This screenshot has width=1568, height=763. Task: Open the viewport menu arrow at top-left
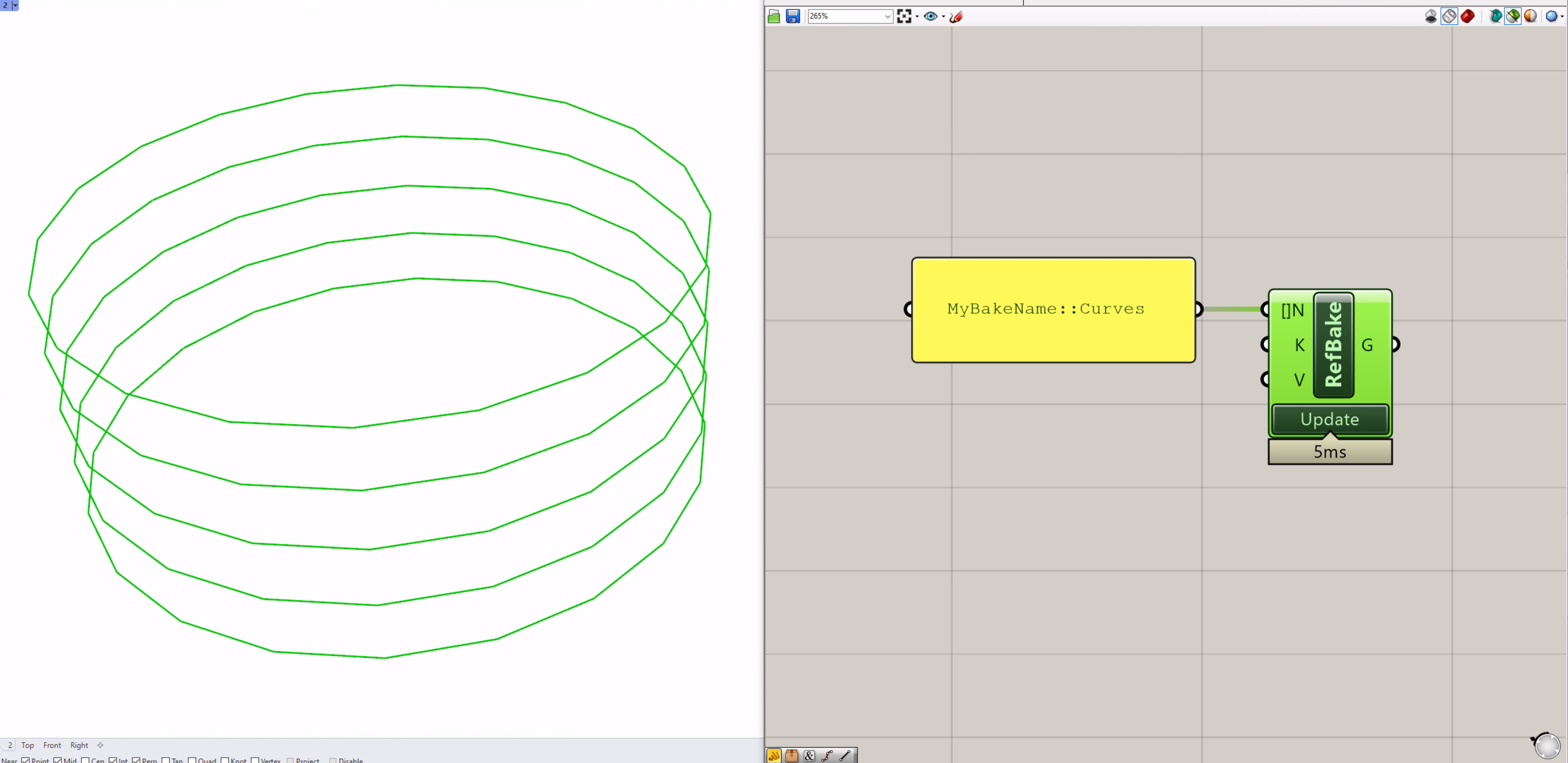click(x=15, y=5)
